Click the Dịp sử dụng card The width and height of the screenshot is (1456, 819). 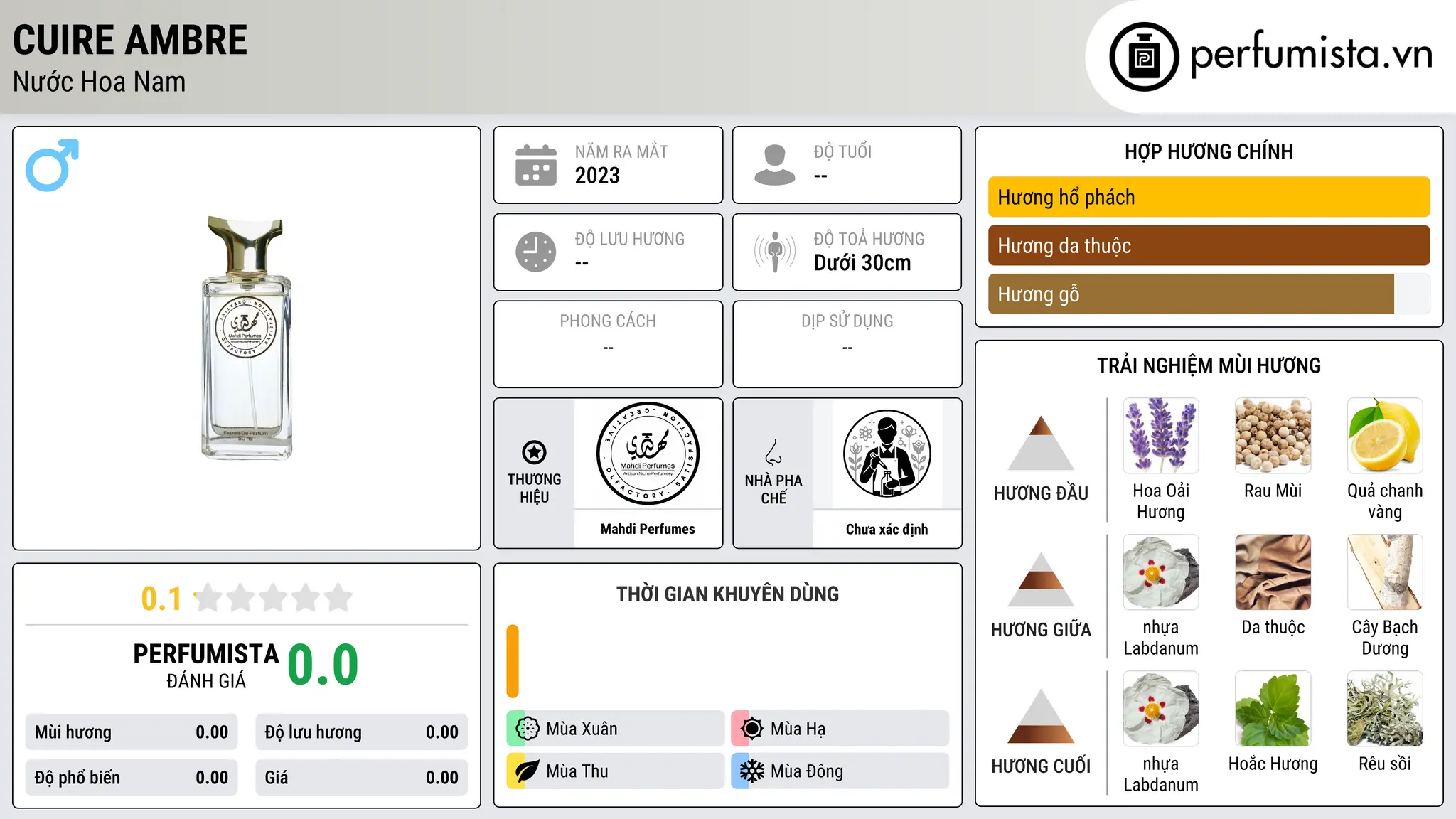(x=847, y=344)
